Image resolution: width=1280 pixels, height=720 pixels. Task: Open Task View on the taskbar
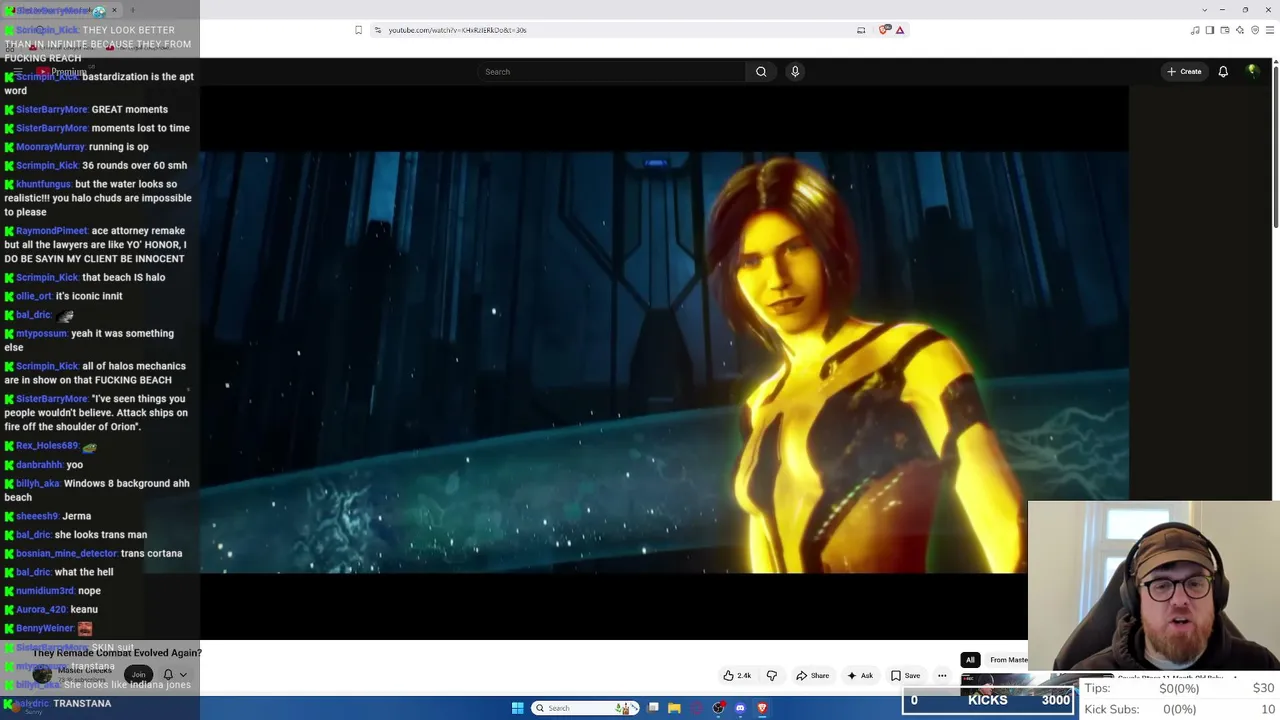pos(653,708)
